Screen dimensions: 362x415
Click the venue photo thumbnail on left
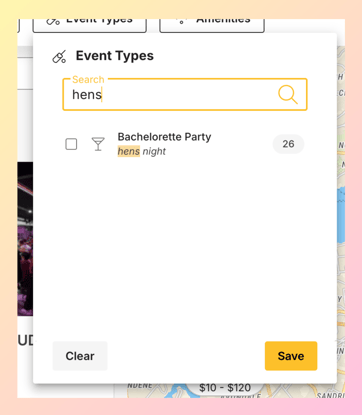[25, 239]
